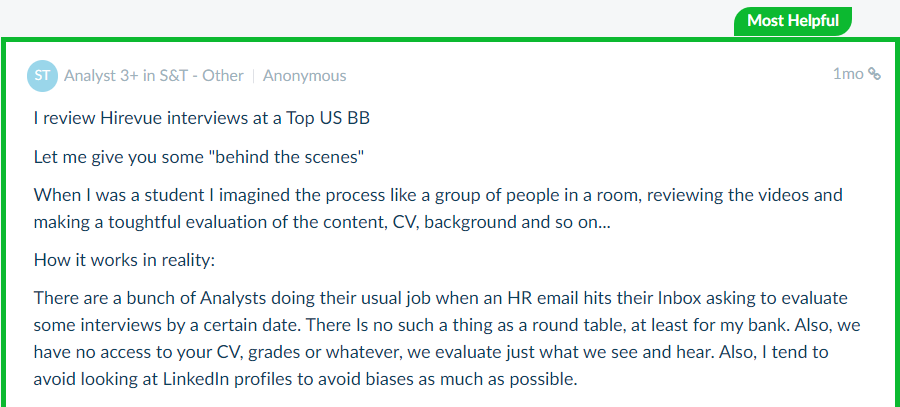
Task: Click the "Top US BB" phrase
Action: point(334,117)
